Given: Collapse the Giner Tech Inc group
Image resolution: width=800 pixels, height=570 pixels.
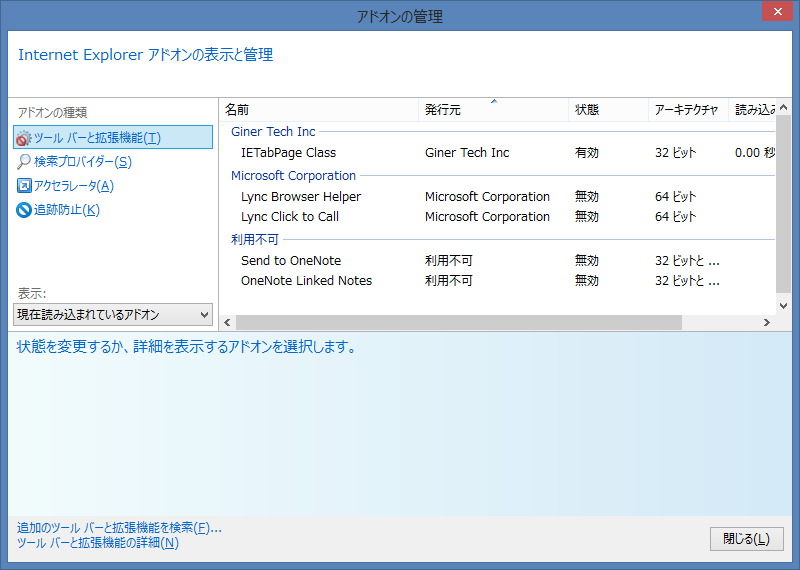Looking at the screenshot, I should 273,132.
